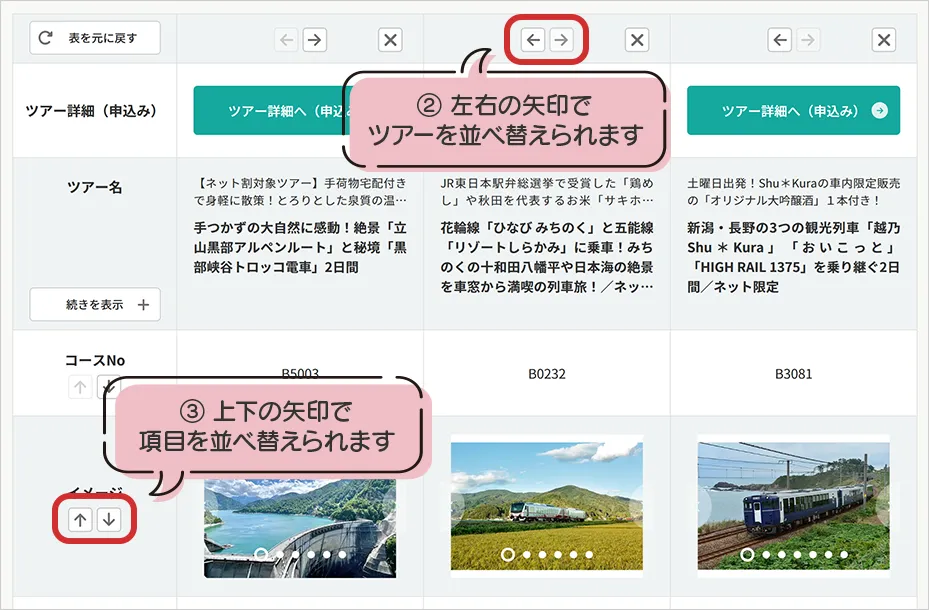Move tour B5003 right using its right arrow
929x610 pixels.
point(315,40)
